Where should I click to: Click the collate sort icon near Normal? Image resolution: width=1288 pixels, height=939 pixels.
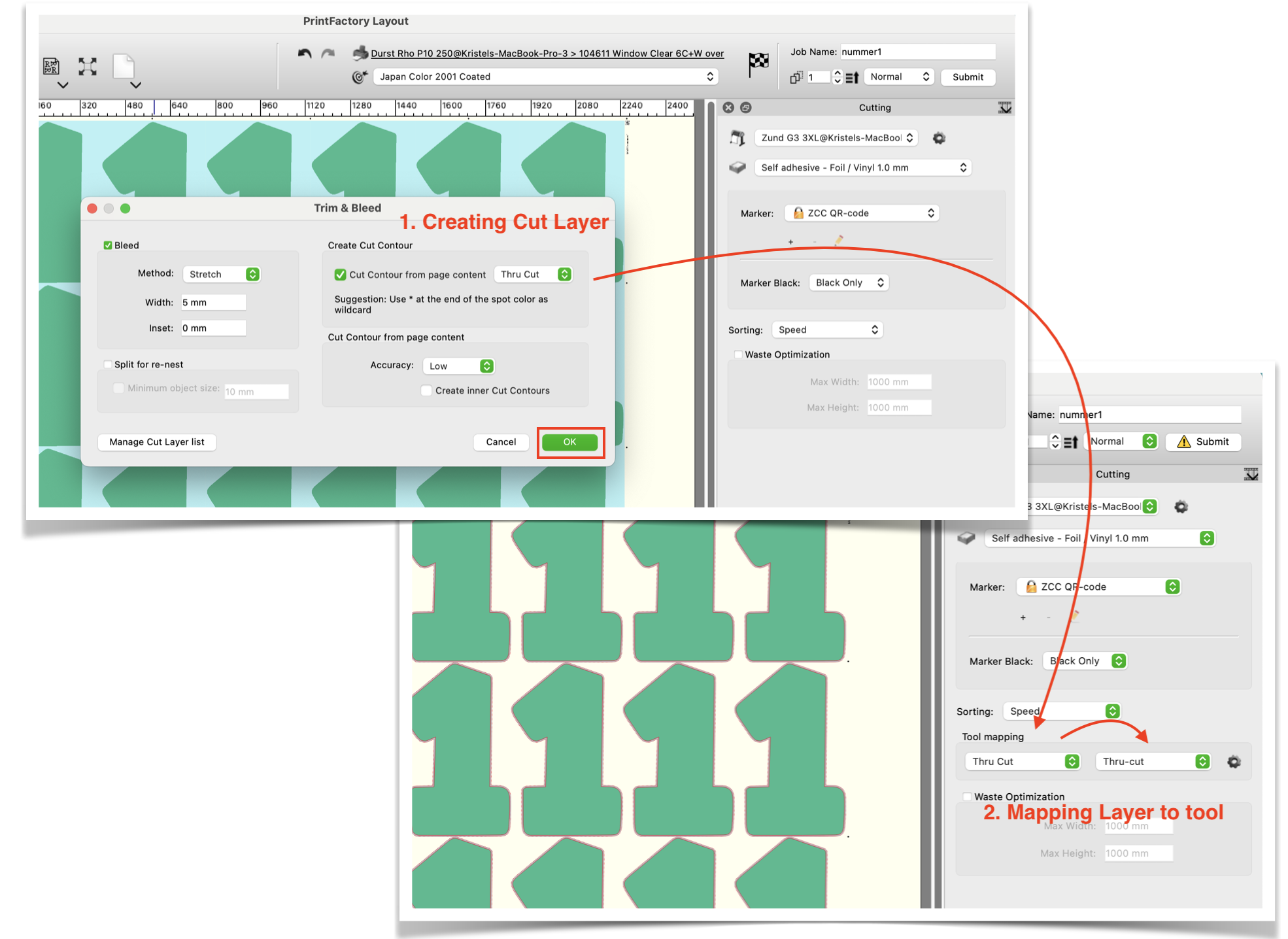852,77
